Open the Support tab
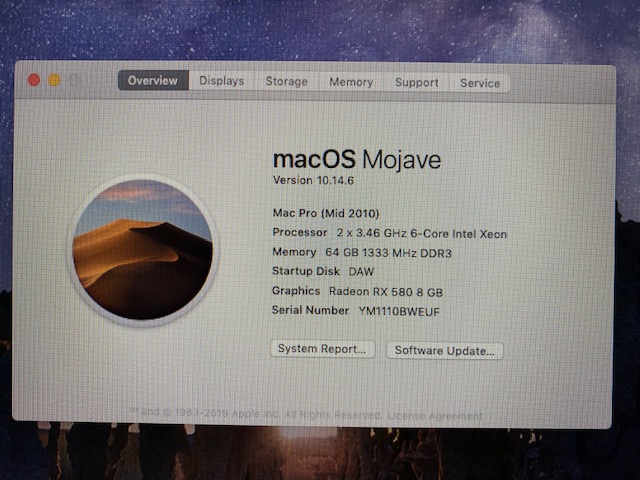 [x=416, y=83]
